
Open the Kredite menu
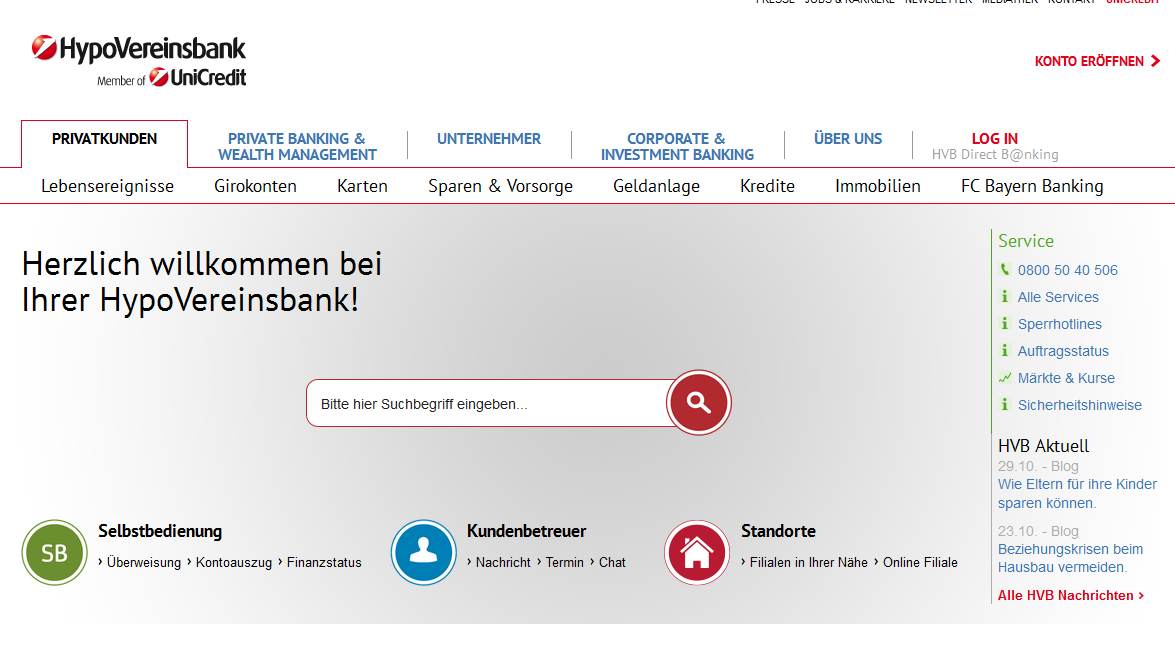[x=767, y=186]
